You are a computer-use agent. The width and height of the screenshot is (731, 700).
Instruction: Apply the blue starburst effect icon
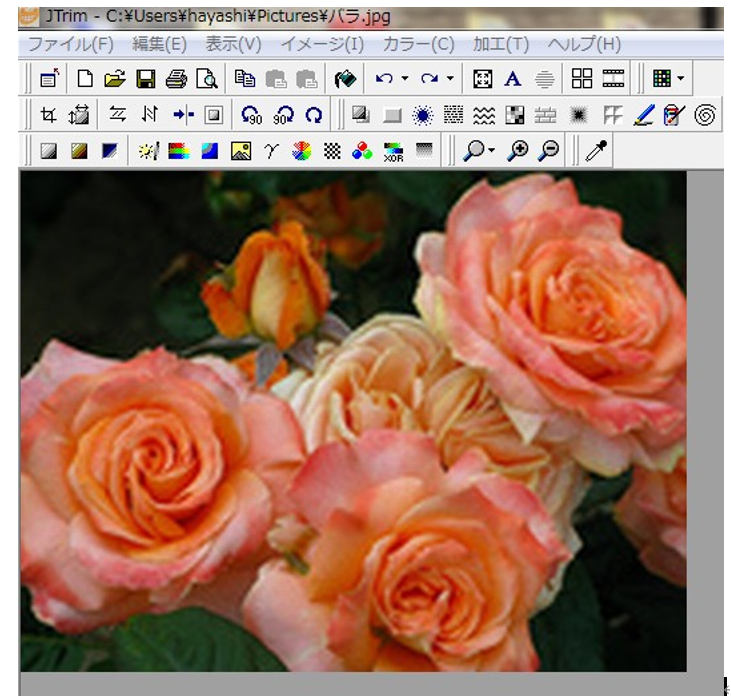[x=423, y=115]
